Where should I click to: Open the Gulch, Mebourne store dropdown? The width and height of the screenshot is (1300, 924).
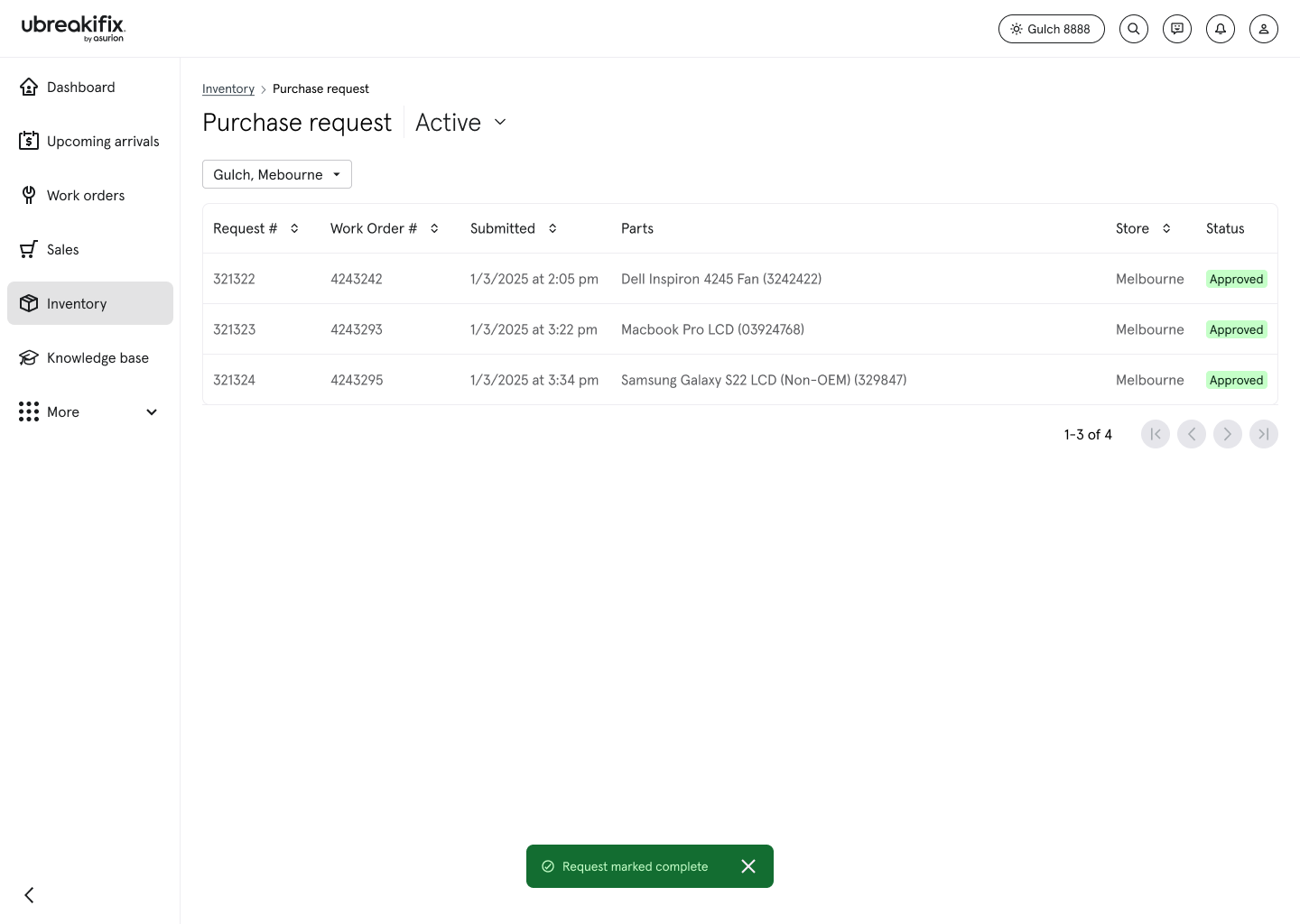(x=277, y=174)
